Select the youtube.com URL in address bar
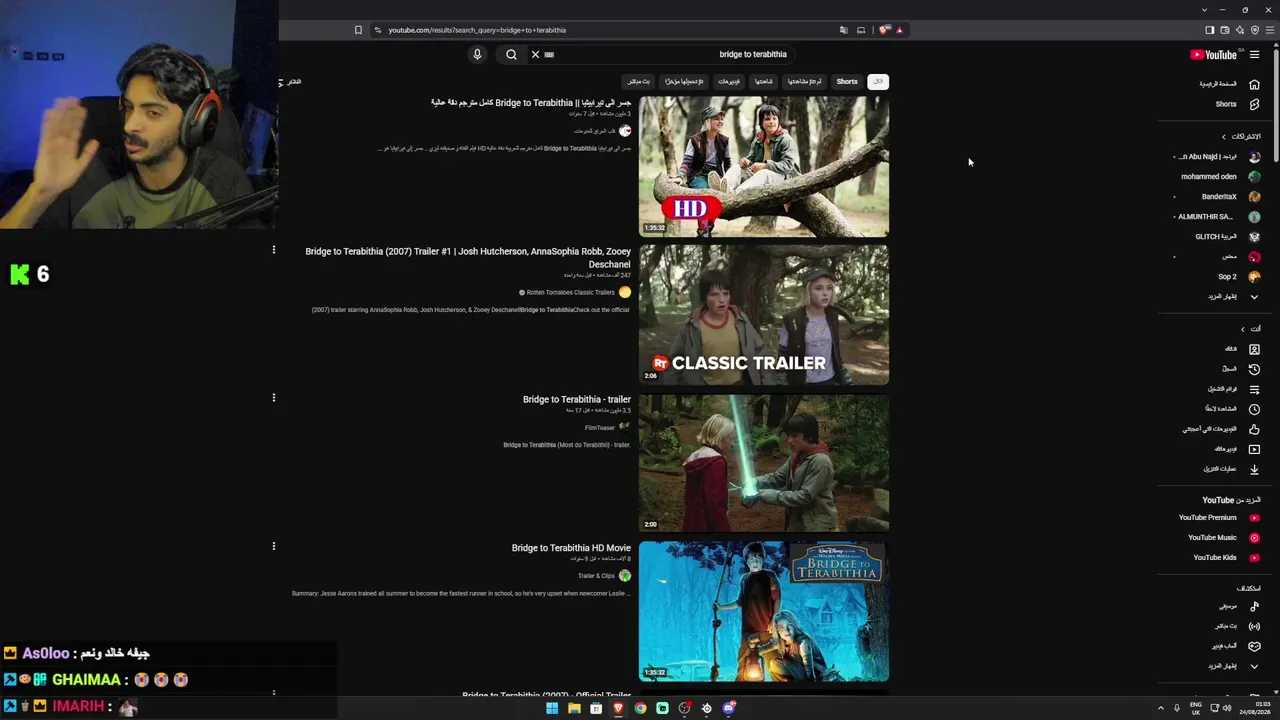Screen dimensions: 1280x720 [477, 30]
